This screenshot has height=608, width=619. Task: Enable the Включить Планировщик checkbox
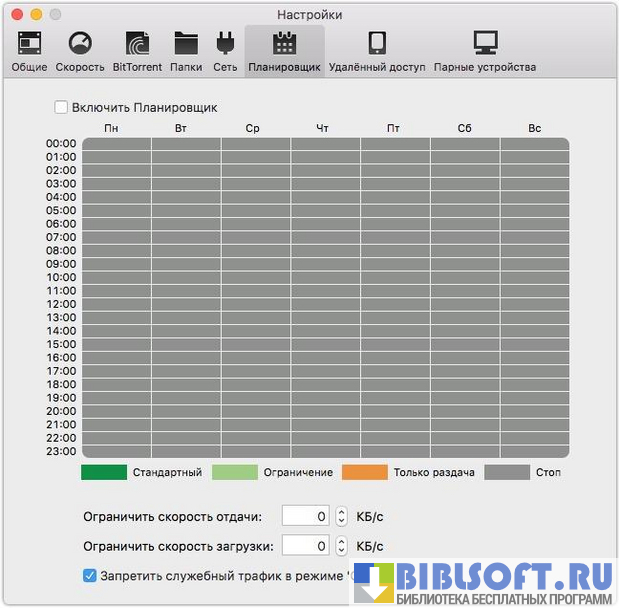(61, 107)
